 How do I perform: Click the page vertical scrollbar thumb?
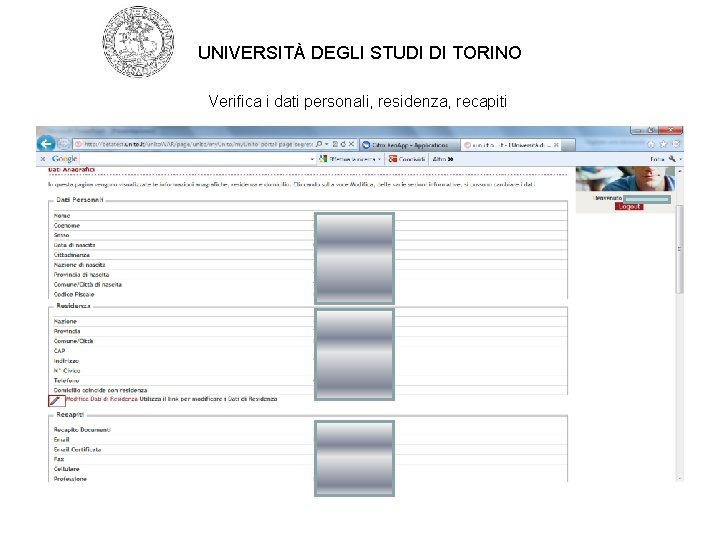click(680, 249)
